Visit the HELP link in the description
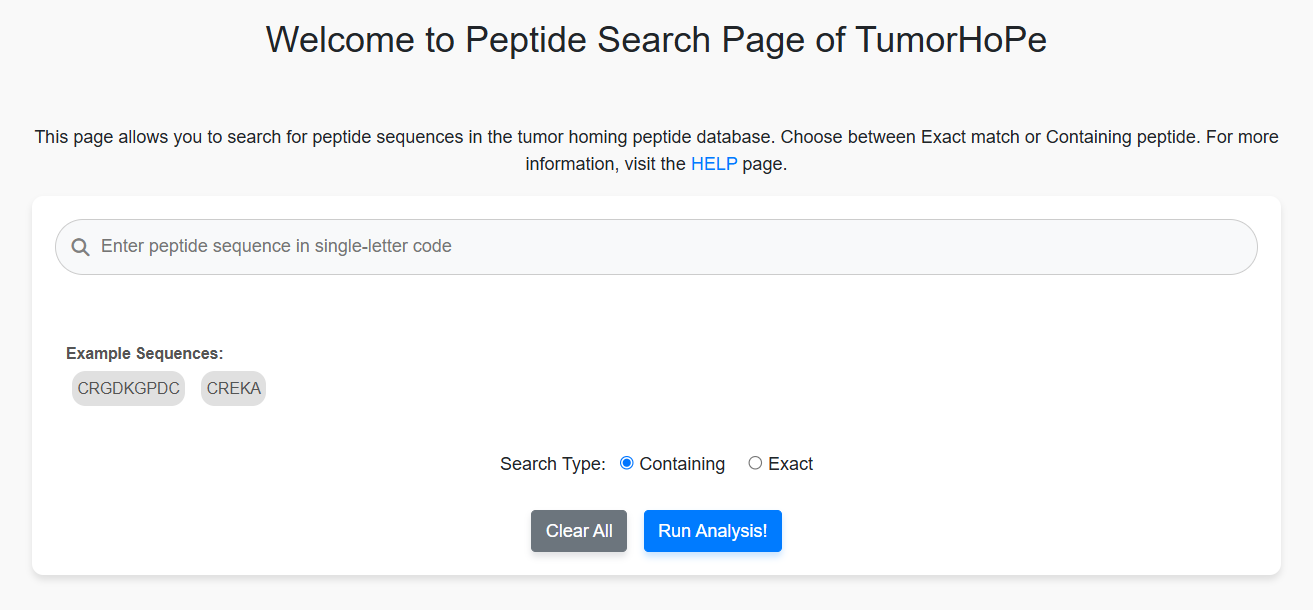1313x610 pixels. click(x=713, y=163)
